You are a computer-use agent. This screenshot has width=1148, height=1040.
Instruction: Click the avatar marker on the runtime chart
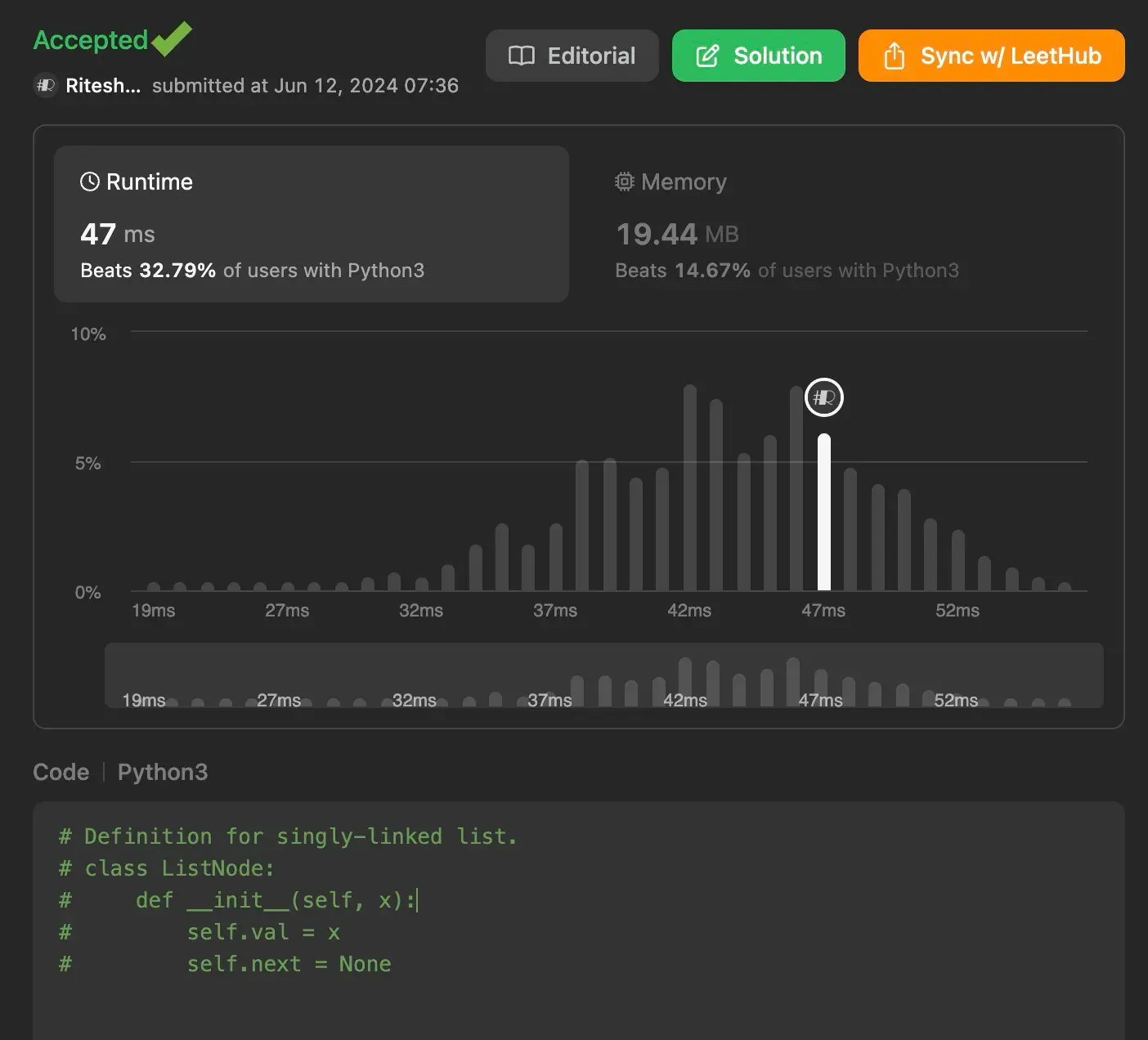point(823,397)
